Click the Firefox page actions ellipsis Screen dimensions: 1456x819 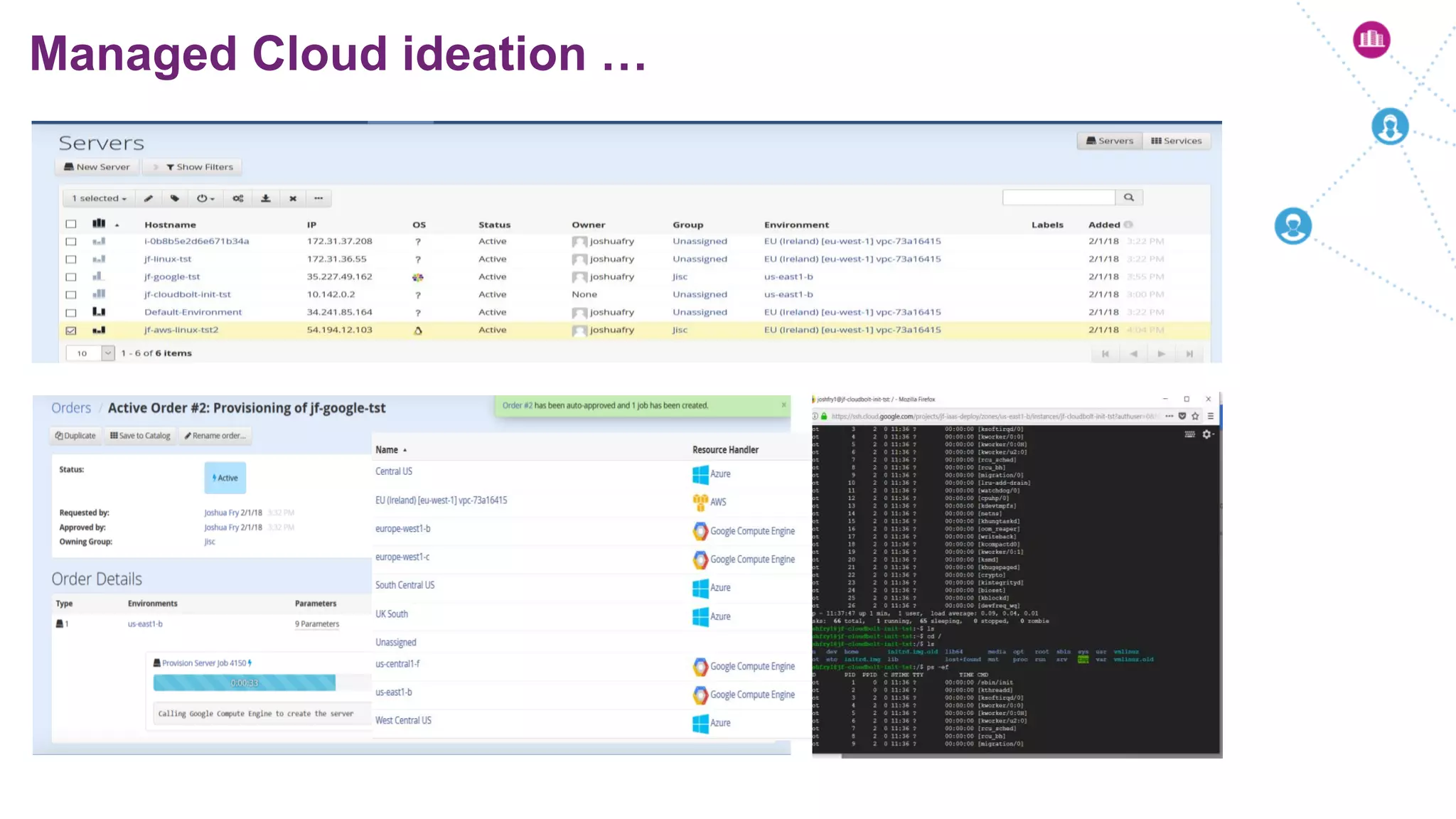coord(1169,416)
